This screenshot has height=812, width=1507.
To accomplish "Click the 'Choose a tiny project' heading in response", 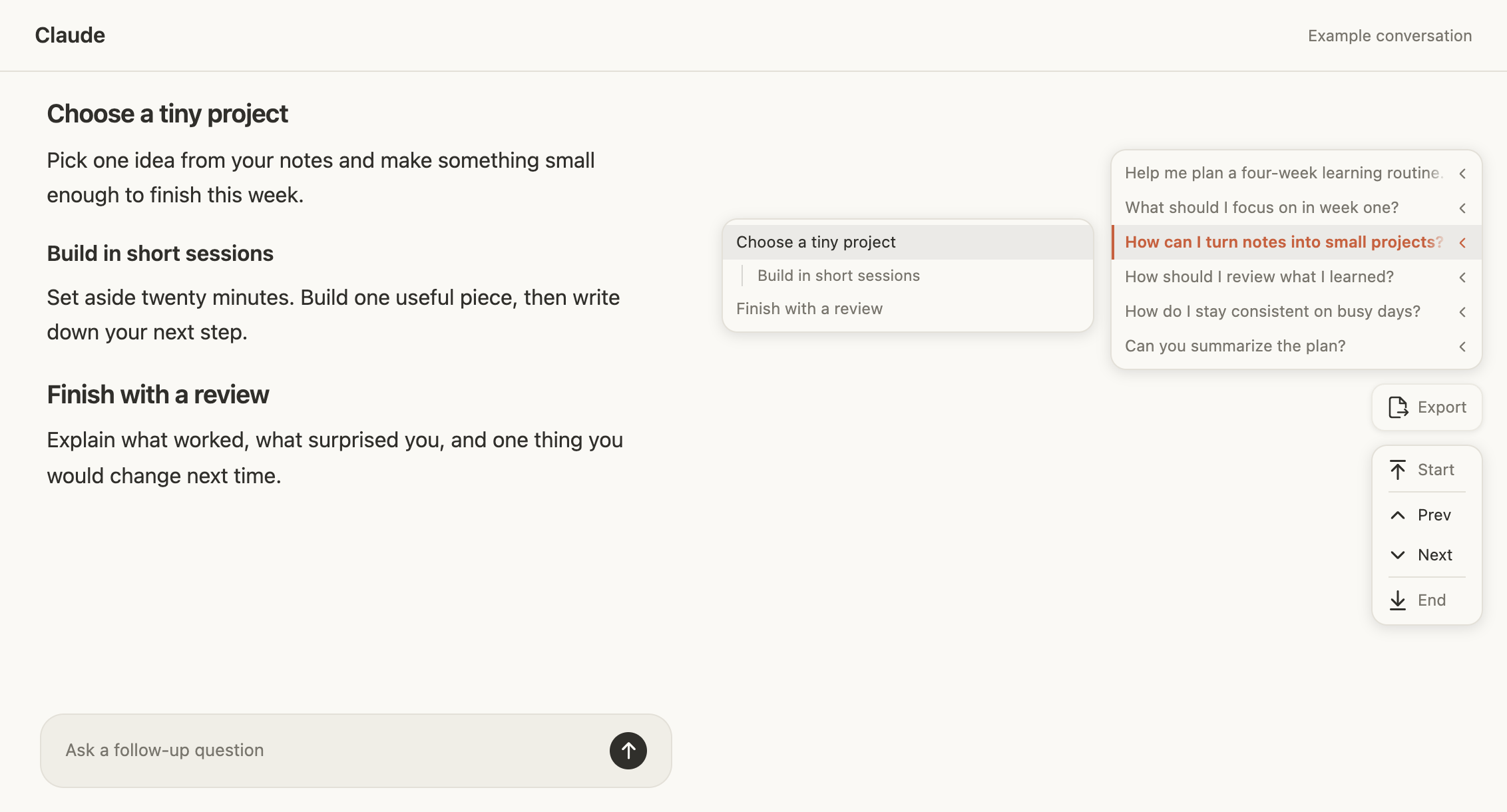I will 167,114.
